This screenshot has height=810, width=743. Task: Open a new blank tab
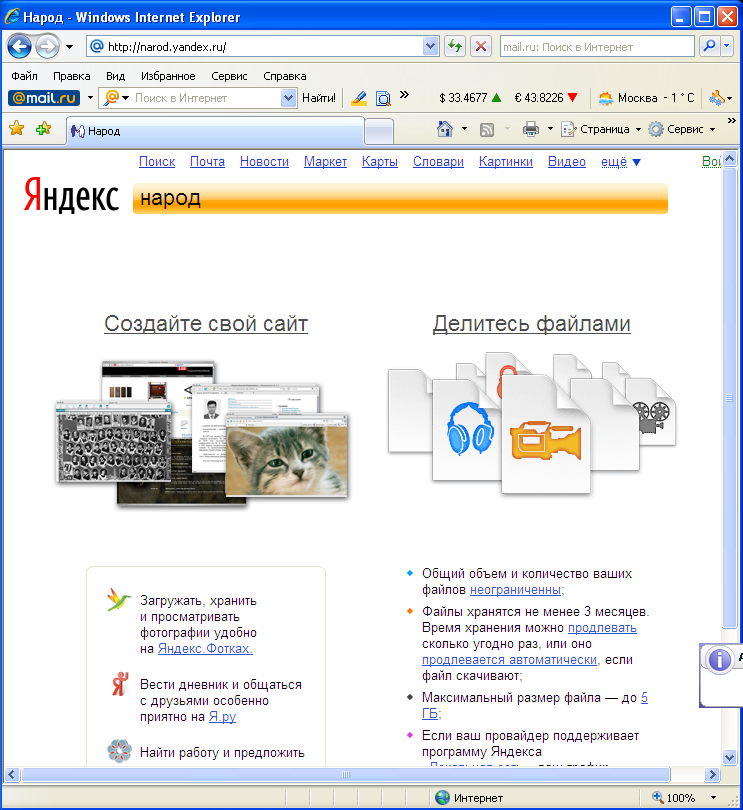point(379,131)
